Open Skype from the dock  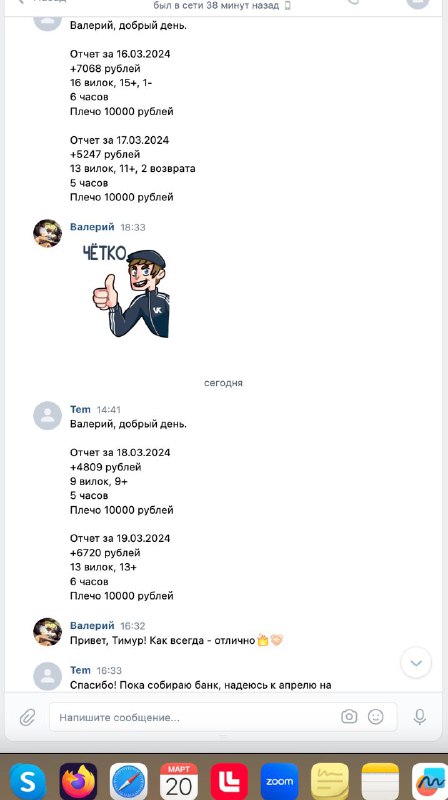(x=28, y=781)
